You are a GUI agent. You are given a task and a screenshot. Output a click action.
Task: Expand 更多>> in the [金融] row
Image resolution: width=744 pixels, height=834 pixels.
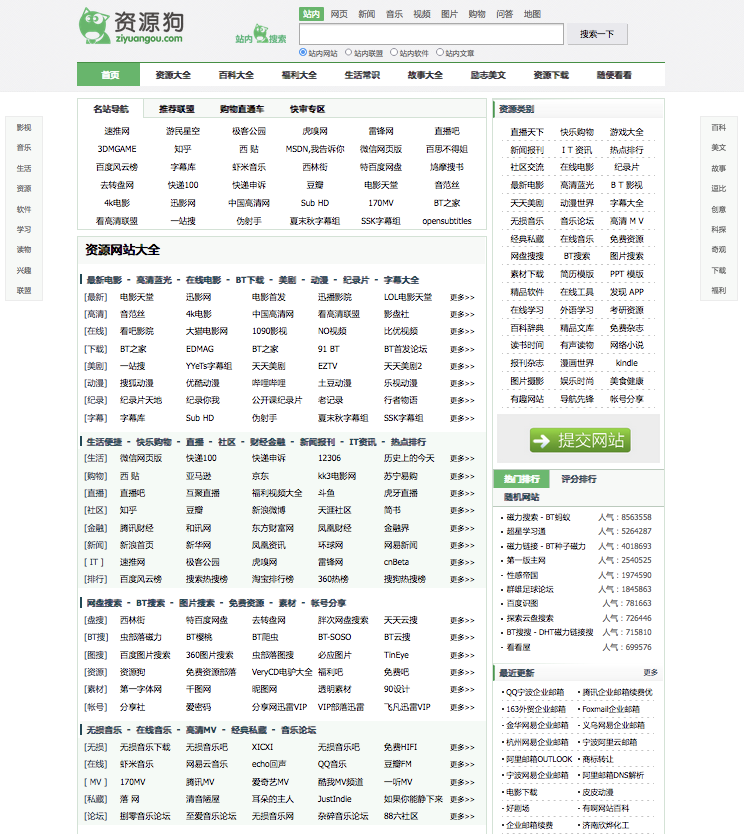pos(462,528)
